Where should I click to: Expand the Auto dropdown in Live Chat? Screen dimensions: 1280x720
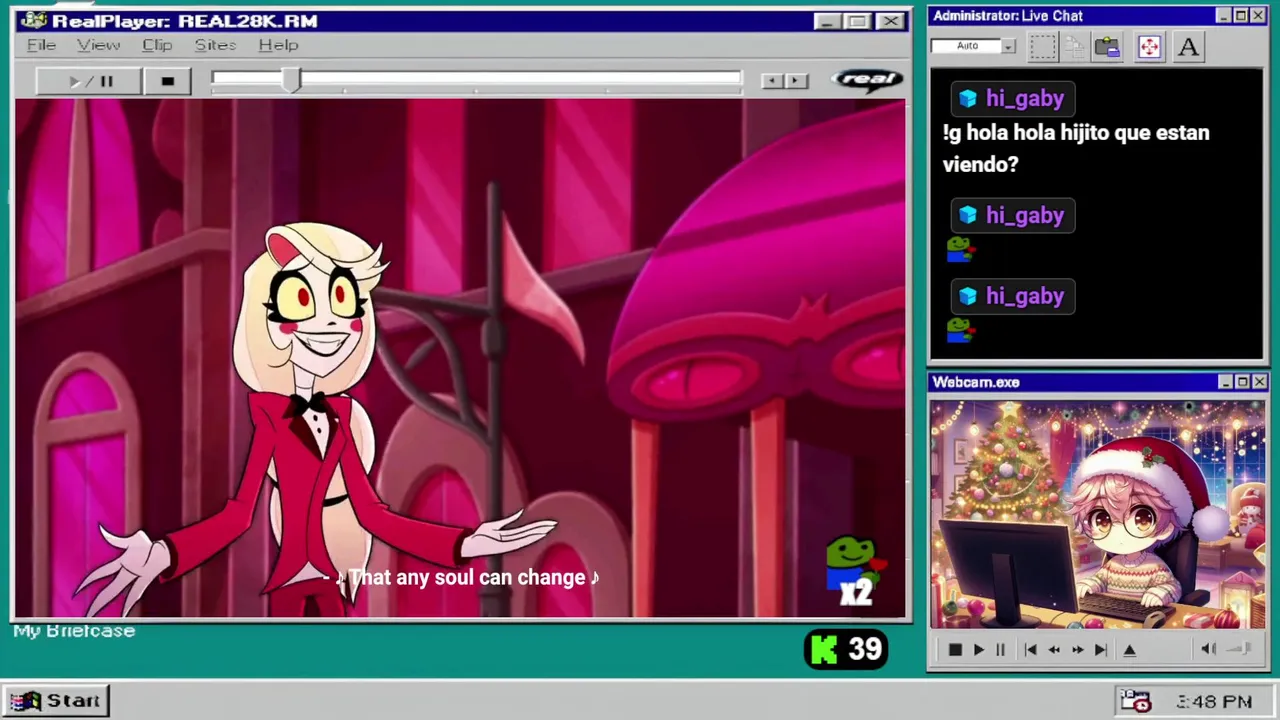click(x=1008, y=46)
